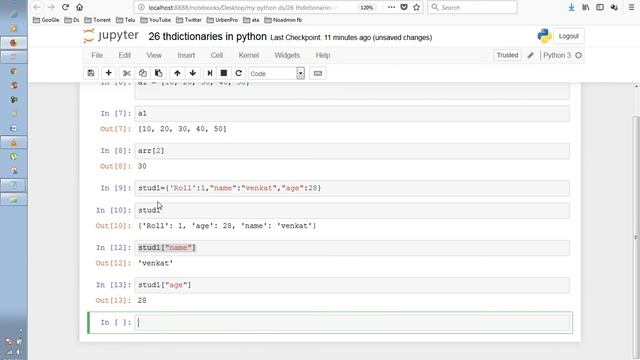This screenshot has width=640, height=360.
Task: Click the stud1 dictionary definition cell
Action: [352, 188]
